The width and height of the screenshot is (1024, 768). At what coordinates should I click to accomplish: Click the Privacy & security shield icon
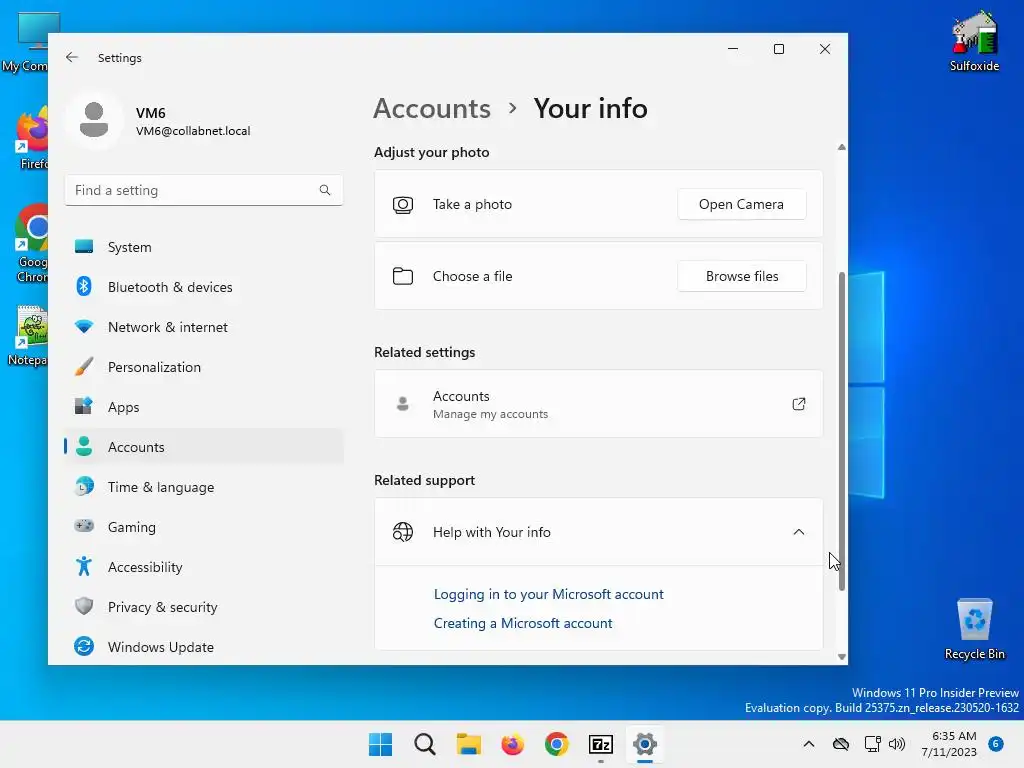coord(84,606)
